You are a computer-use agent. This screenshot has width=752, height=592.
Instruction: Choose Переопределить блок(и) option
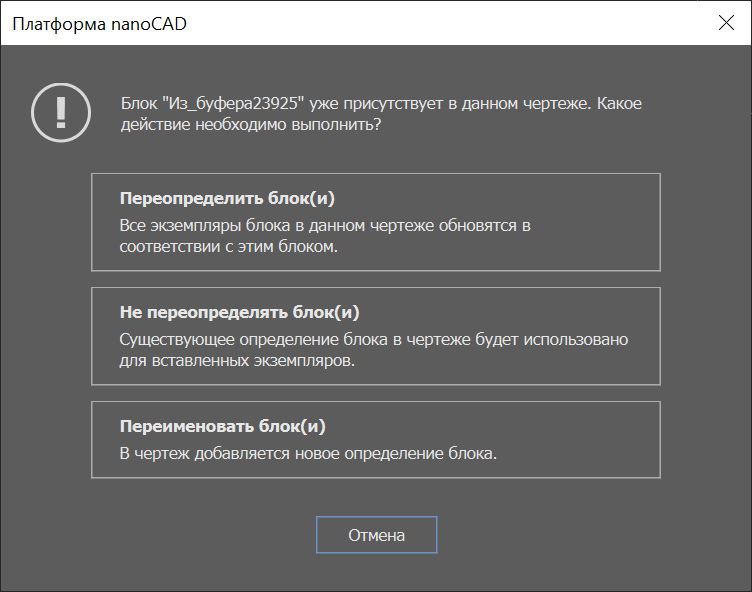(x=376, y=222)
